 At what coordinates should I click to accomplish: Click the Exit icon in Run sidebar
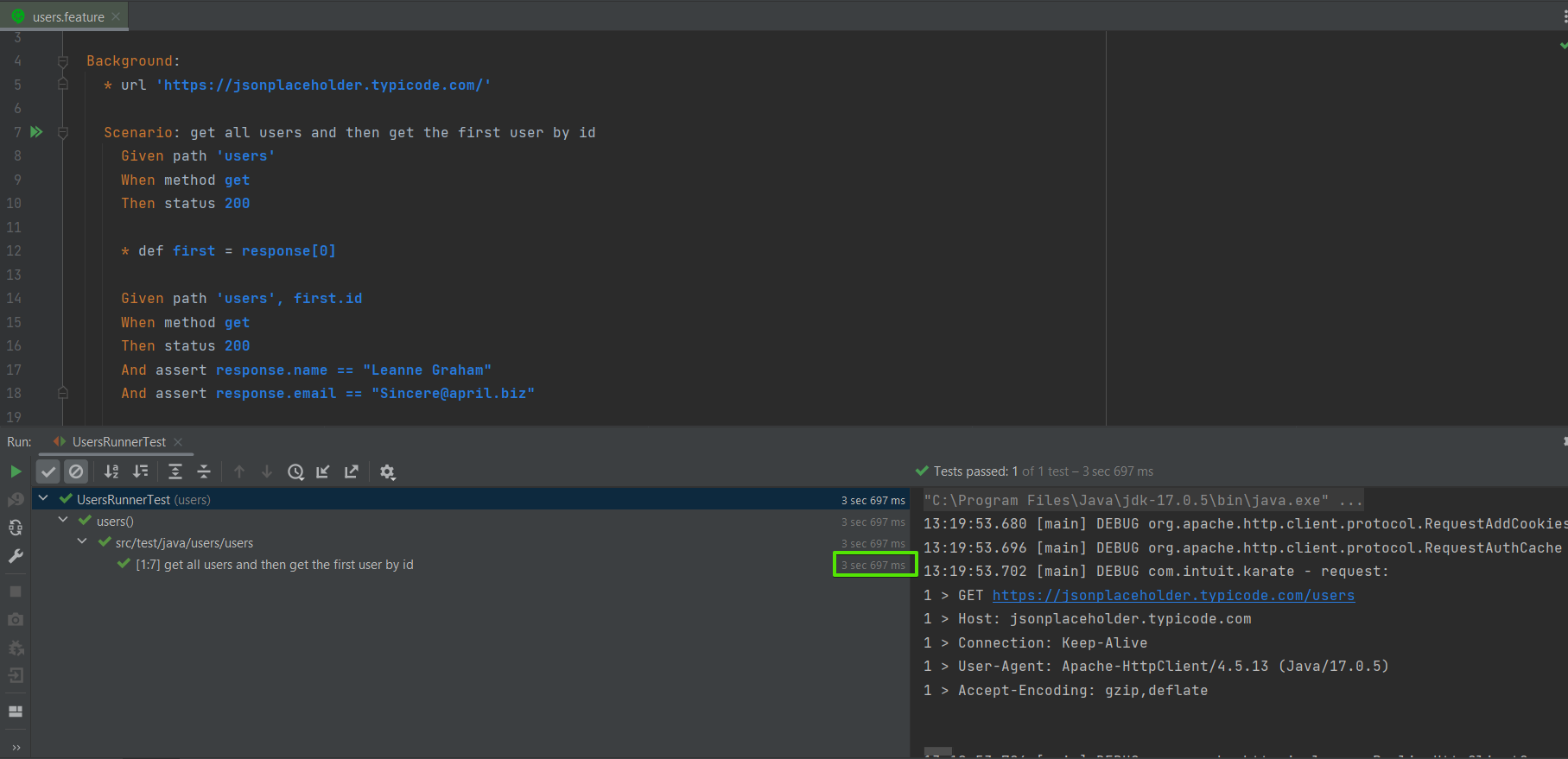pos(16,675)
